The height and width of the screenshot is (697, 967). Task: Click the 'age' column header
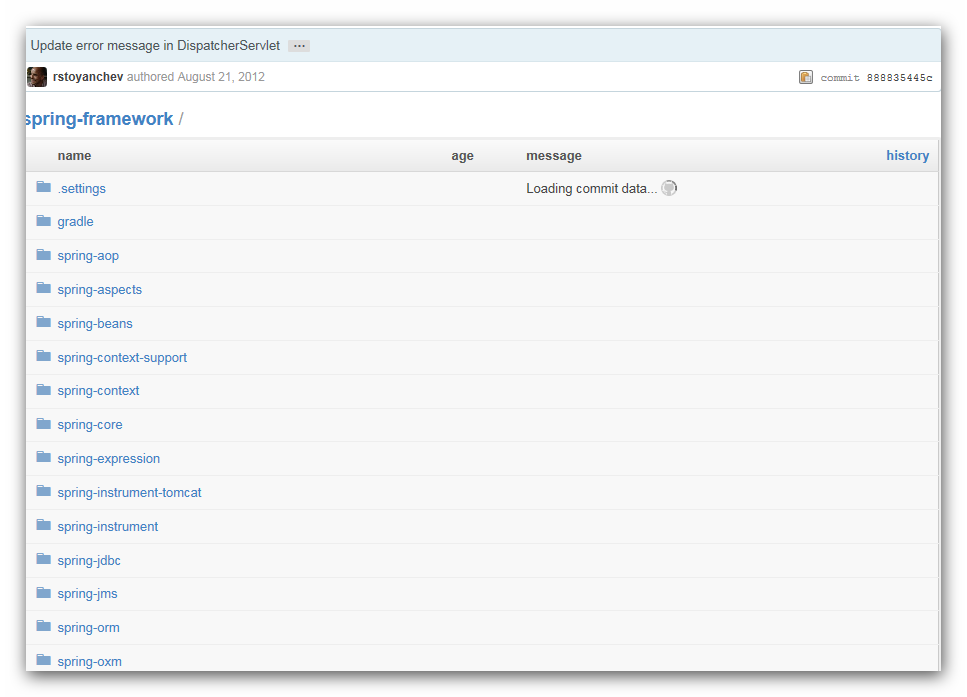pos(463,156)
